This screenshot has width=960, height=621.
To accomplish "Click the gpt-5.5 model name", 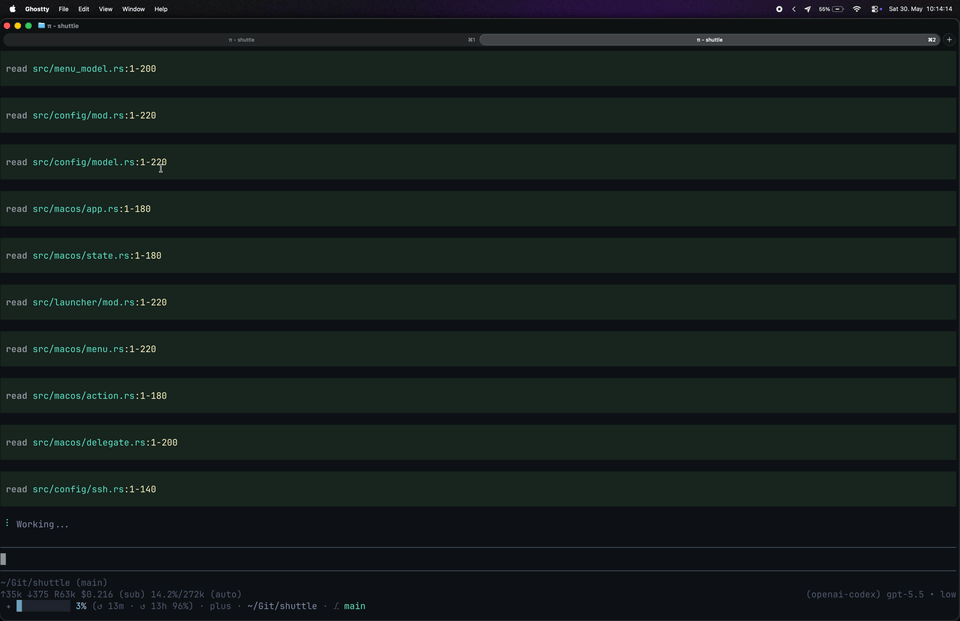I will [x=905, y=594].
